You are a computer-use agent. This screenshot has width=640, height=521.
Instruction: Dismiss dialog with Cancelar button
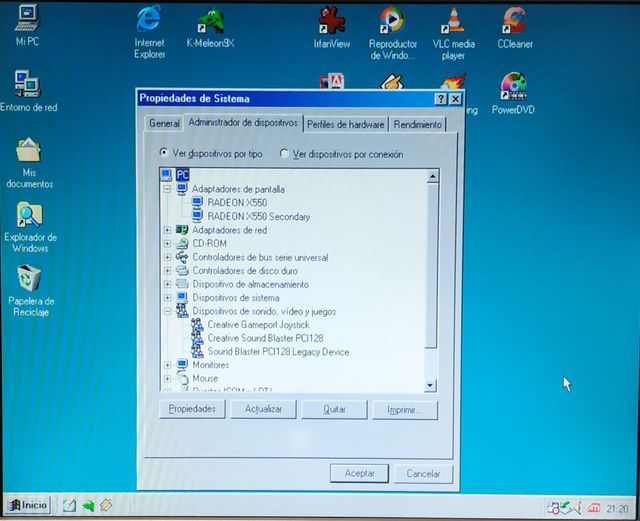pyautogui.click(x=423, y=474)
